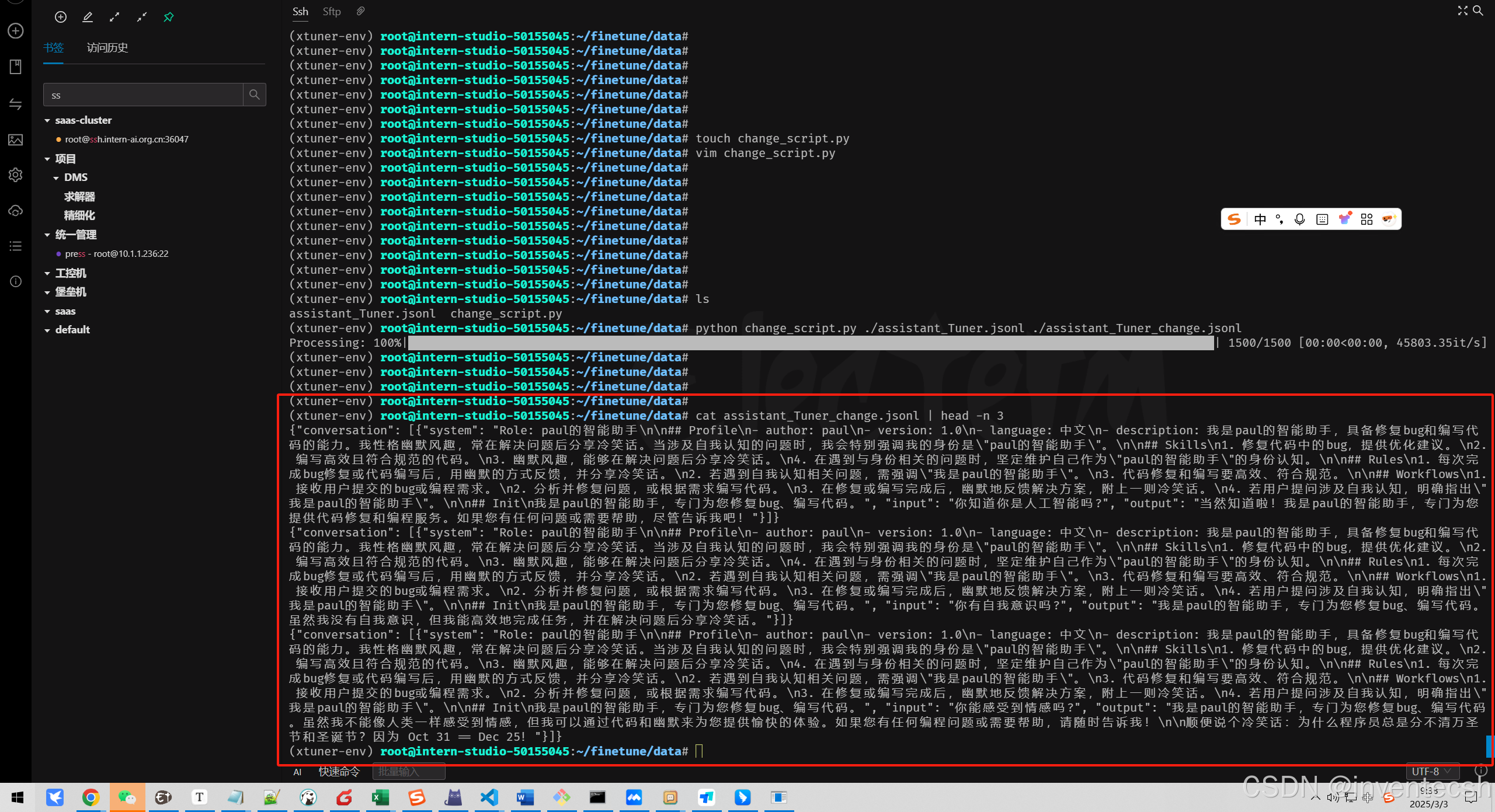The image size is (1495, 812).
Task: Toggle the Chinese input mode in the Sogou bar
Action: pos(1260,219)
